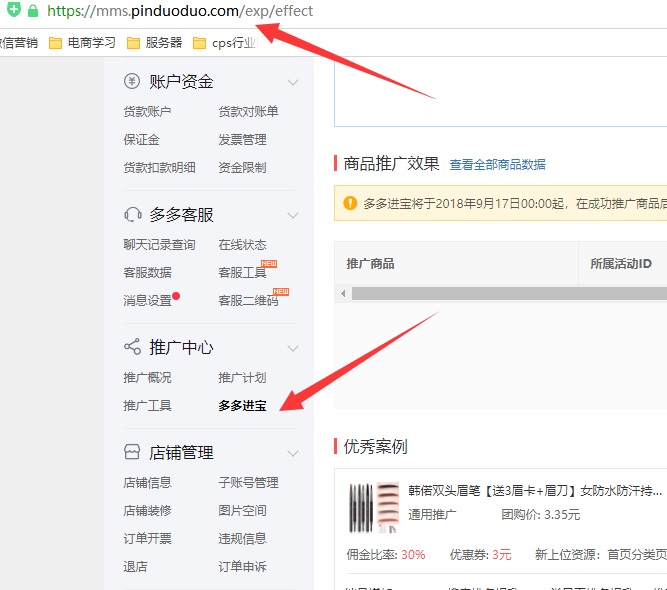Image resolution: width=667 pixels, height=590 pixels.
Task: Click the 店铺管理 storefront icon
Action: [x=132, y=452]
